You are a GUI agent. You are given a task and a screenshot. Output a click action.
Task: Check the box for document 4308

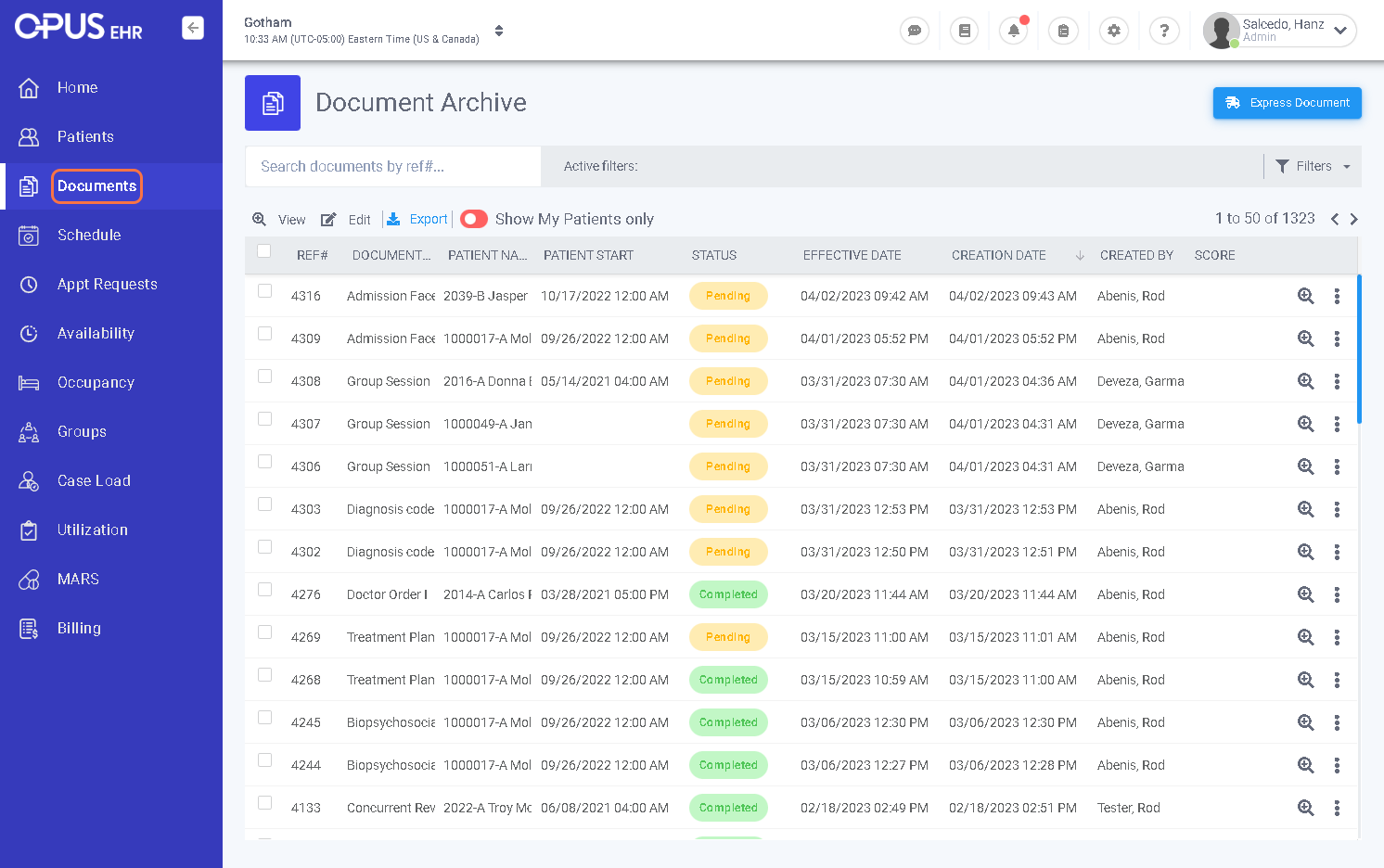(x=264, y=377)
